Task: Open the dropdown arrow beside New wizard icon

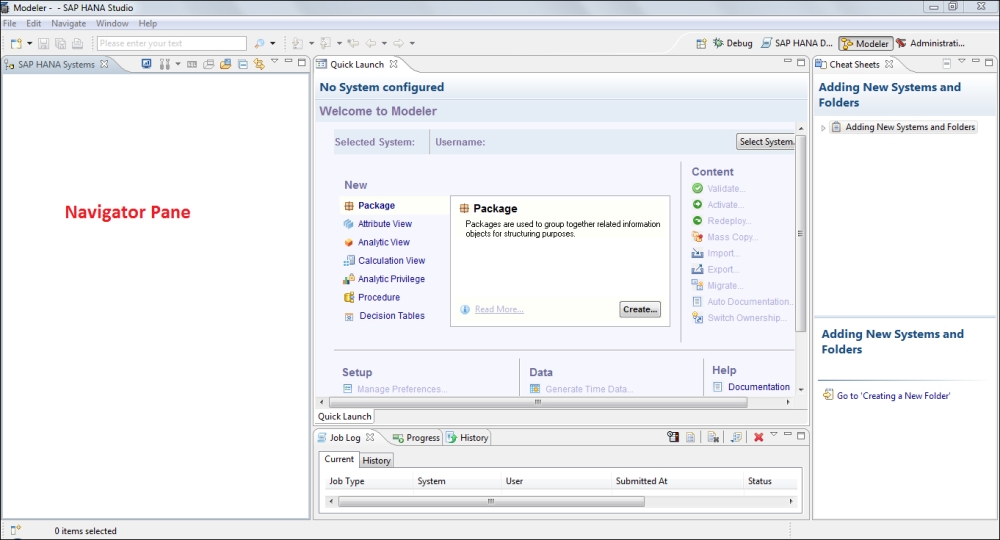Action: coord(29,43)
